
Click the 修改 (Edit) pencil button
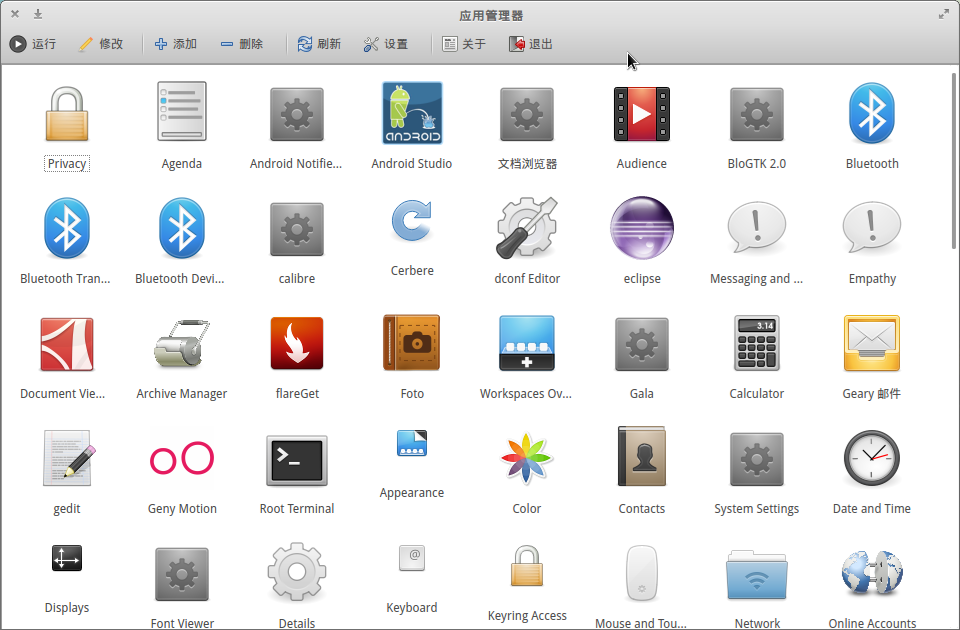(101, 44)
